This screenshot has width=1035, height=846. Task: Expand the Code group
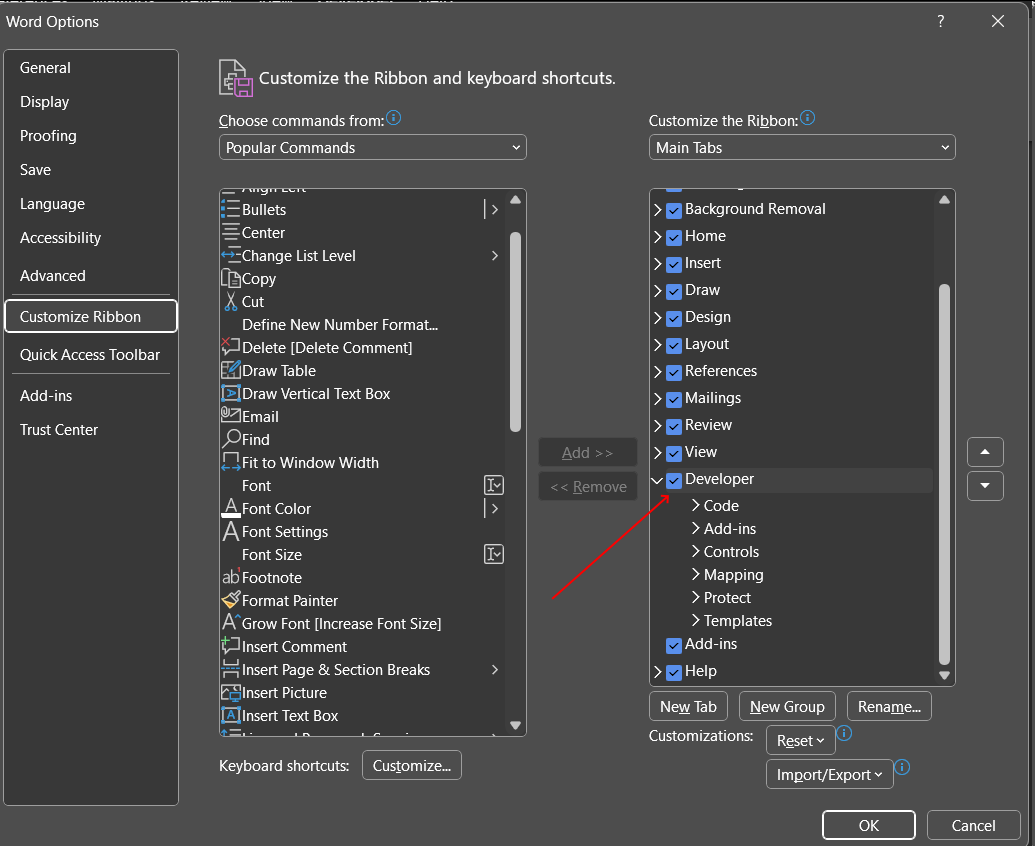[696, 505]
